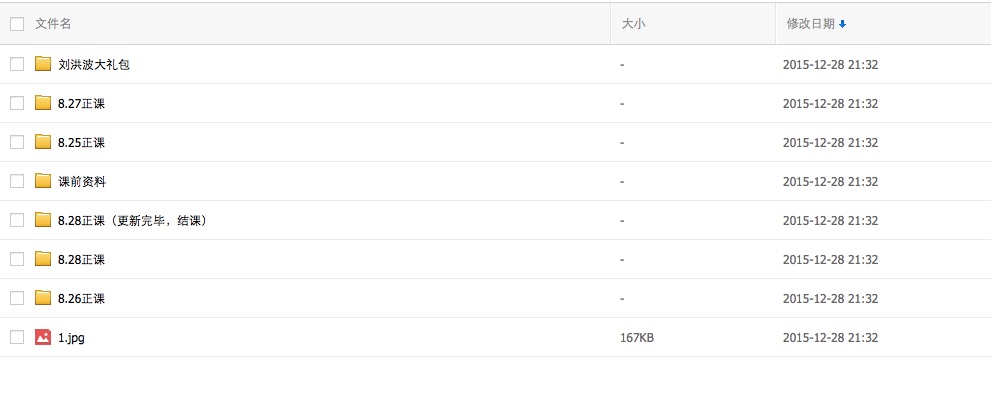Click the 8.25正课 folder icon
Viewport: 991px width, 418px height.
pyautogui.click(x=42, y=142)
